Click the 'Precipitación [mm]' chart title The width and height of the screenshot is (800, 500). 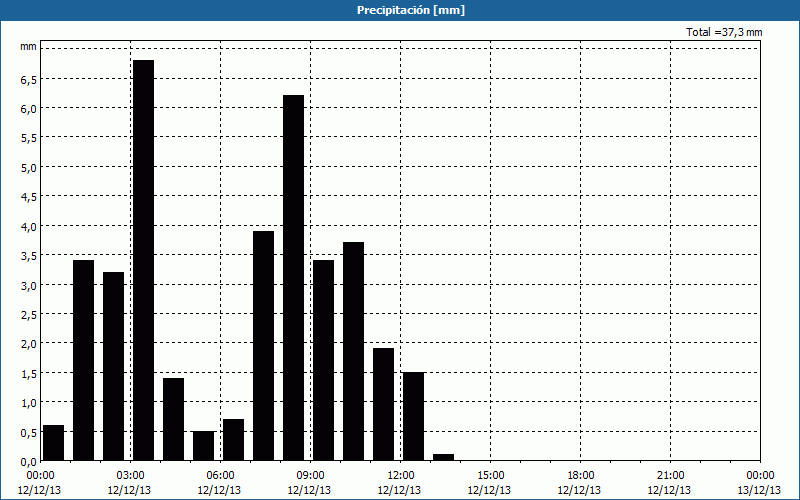coord(411,10)
